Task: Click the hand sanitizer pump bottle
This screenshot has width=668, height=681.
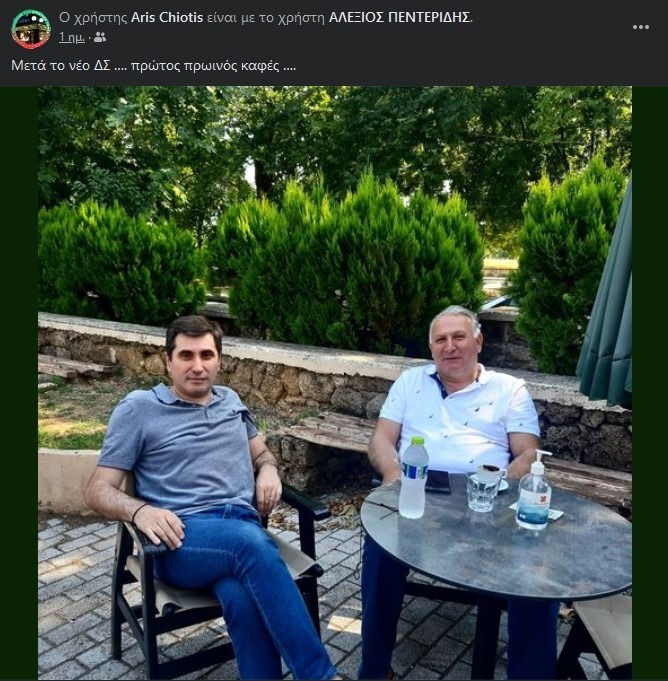Action: 534,493
